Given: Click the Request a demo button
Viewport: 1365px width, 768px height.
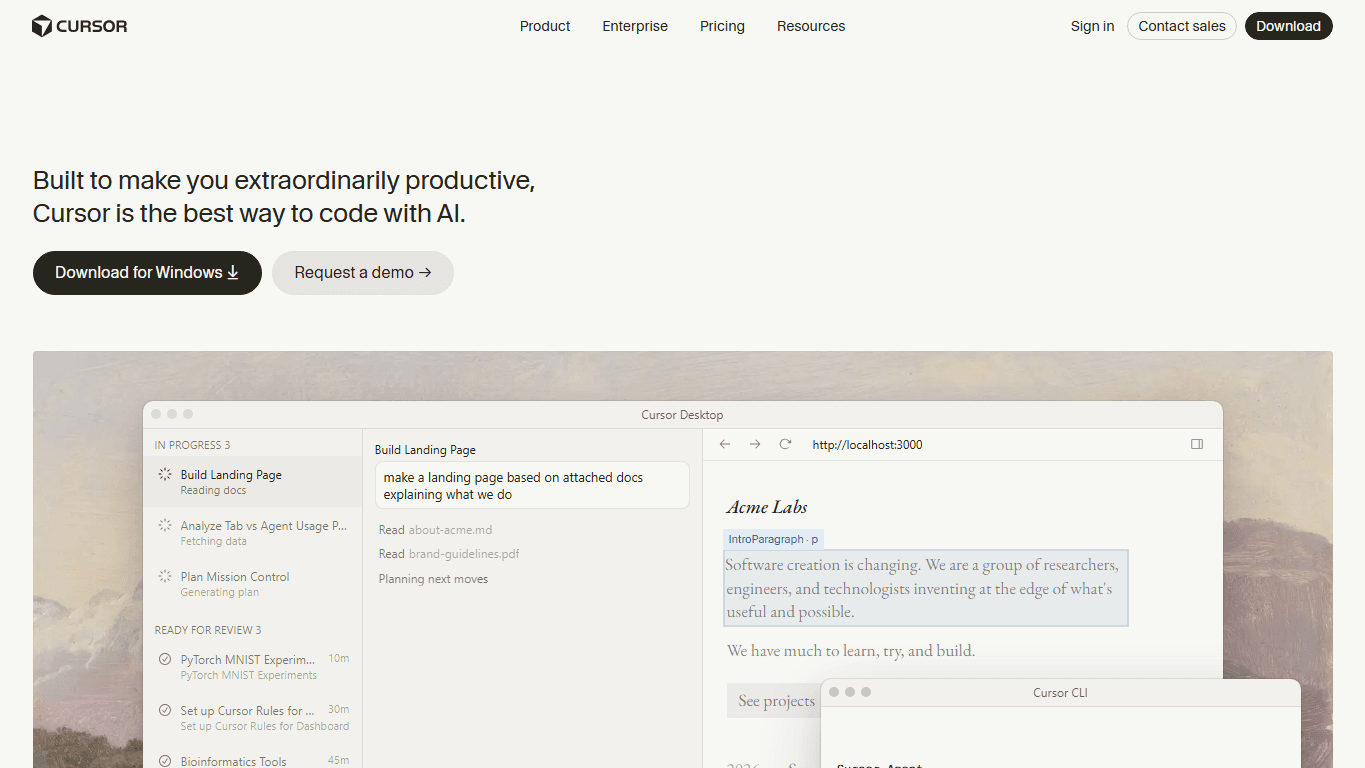Looking at the screenshot, I should [x=363, y=273].
